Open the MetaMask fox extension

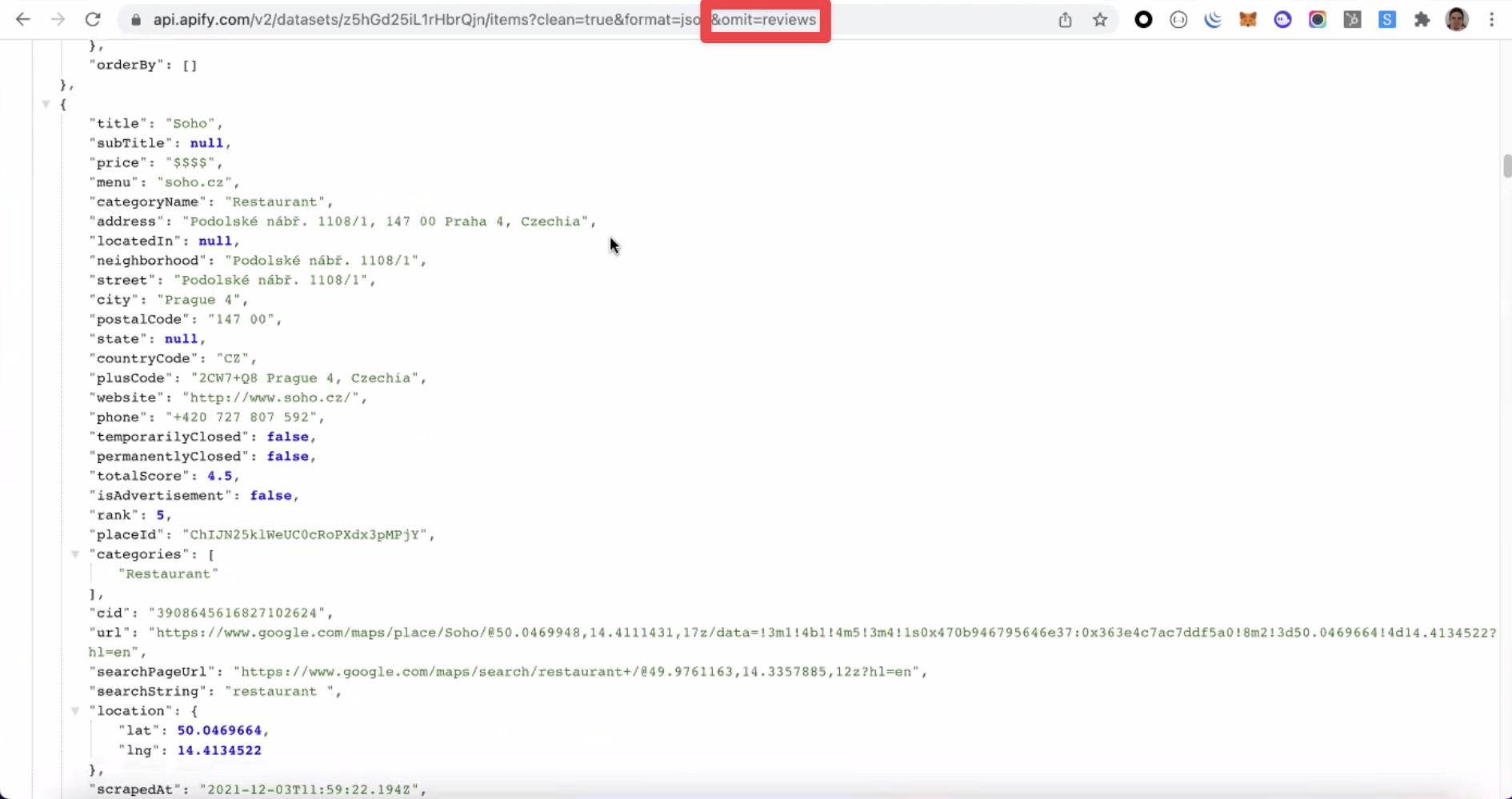click(1249, 19)
